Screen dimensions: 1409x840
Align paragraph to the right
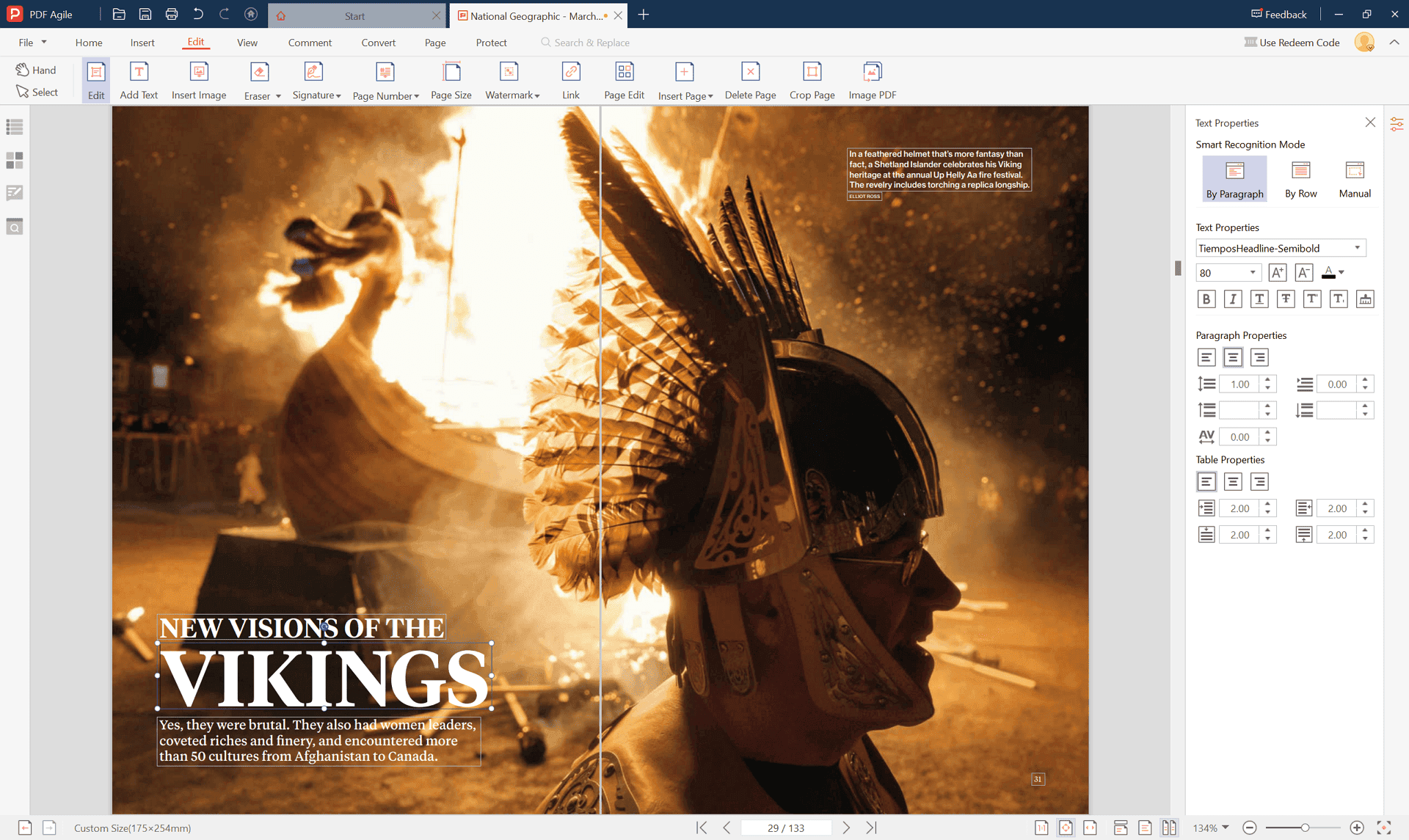click(1259, 357)
